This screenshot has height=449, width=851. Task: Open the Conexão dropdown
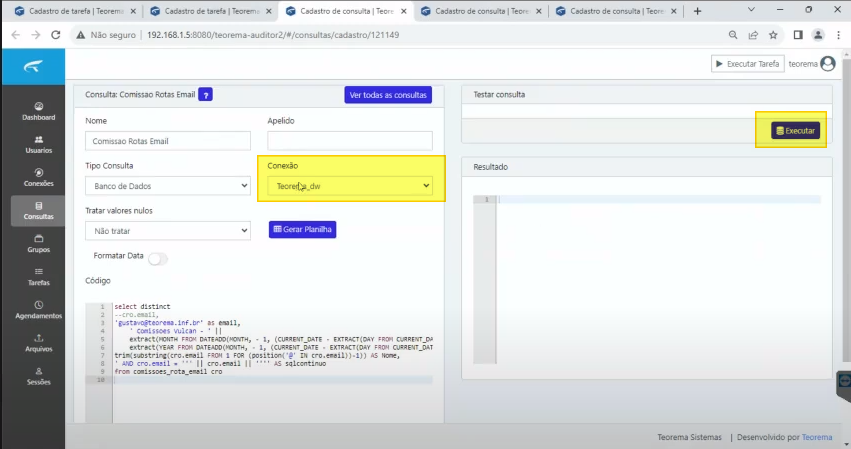[350, 186]
